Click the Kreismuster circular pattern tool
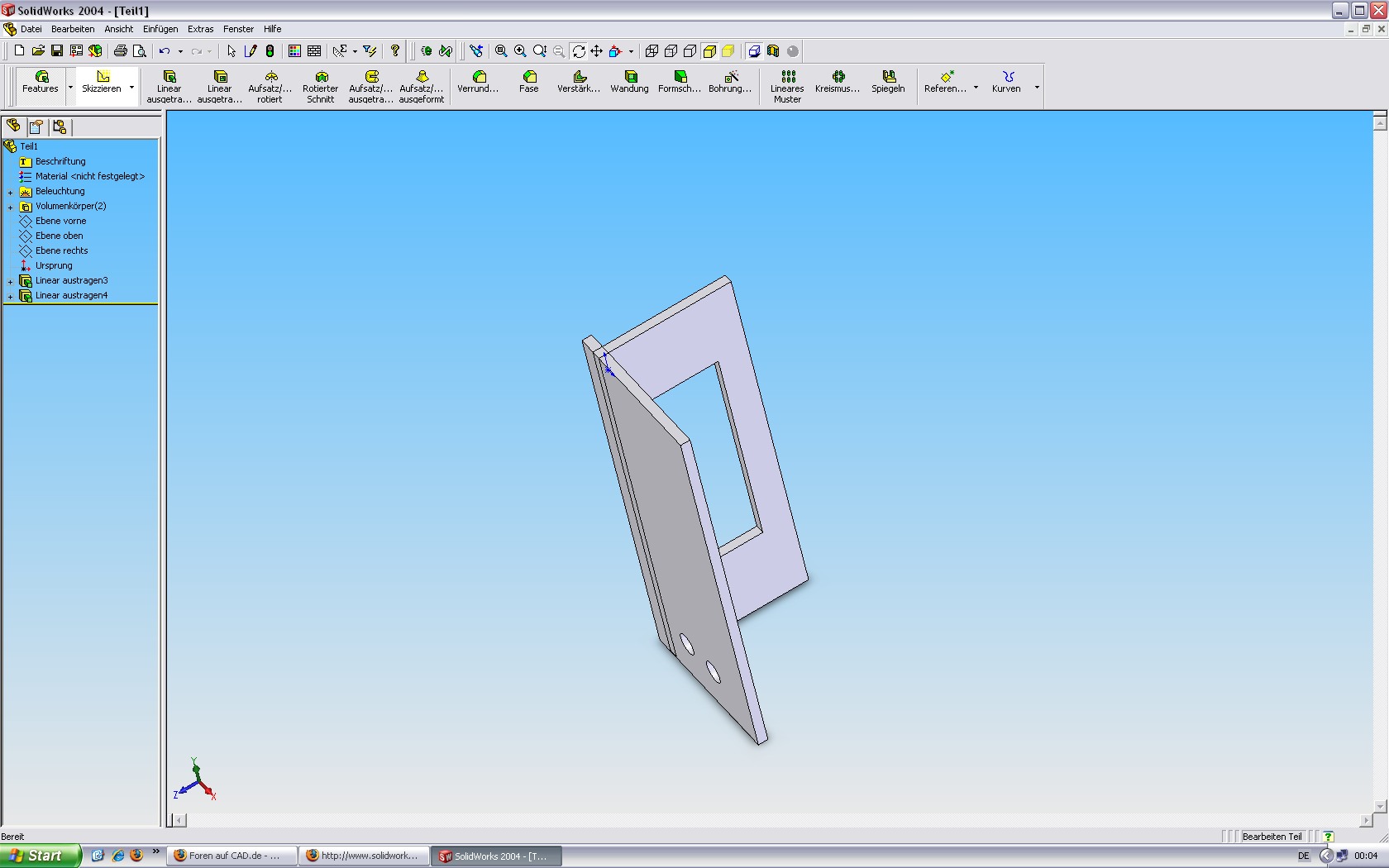 pyautogui.click(x=838, y=82)
